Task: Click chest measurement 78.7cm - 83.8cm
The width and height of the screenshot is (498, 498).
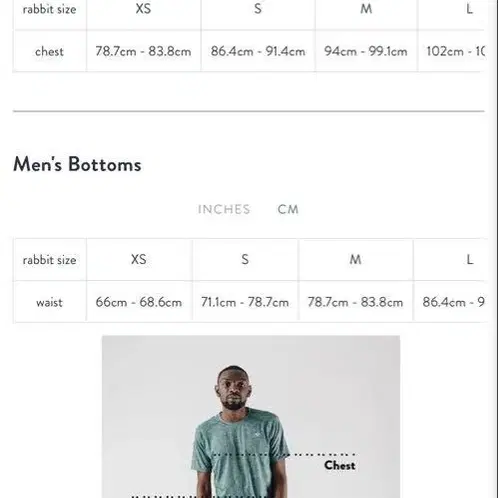Action: 143,51
